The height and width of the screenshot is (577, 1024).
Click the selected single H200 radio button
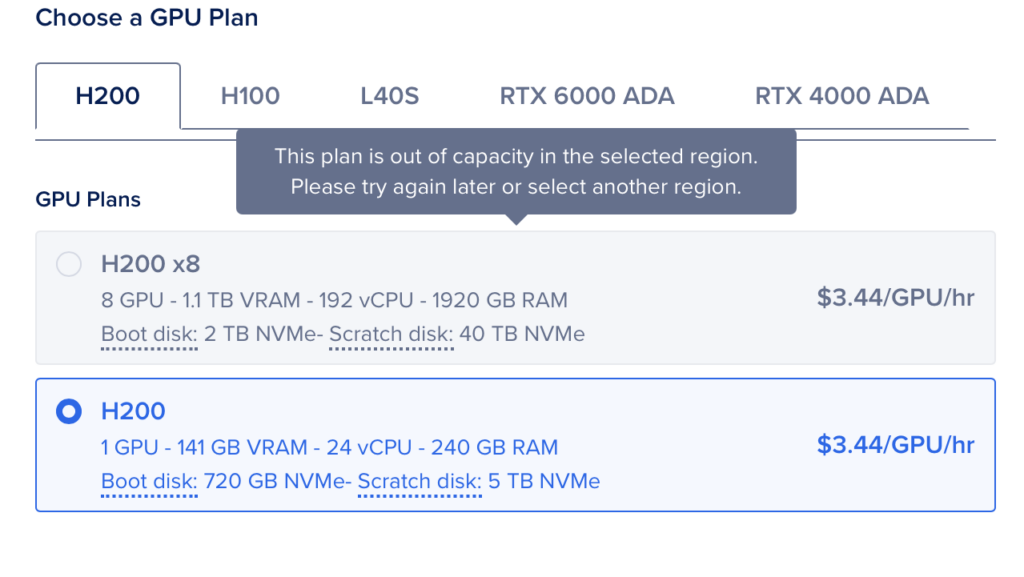pyautogui.click(x=68, y=411)
